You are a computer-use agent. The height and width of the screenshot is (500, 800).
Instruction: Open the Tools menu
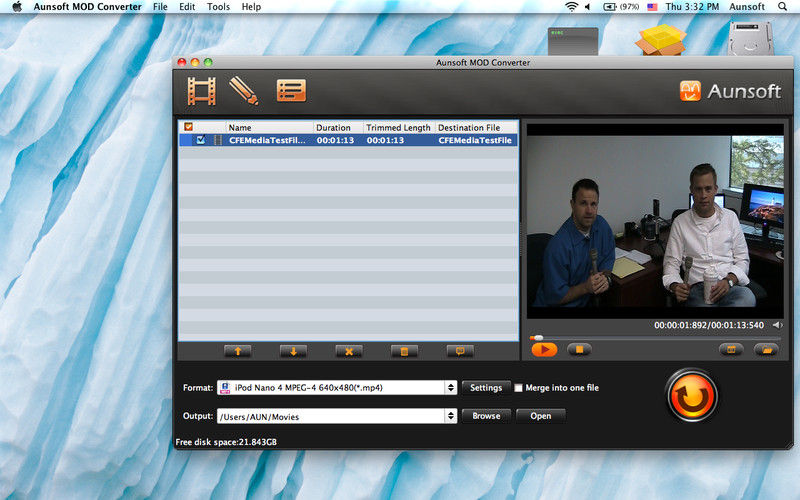click(x=218, y=7)
